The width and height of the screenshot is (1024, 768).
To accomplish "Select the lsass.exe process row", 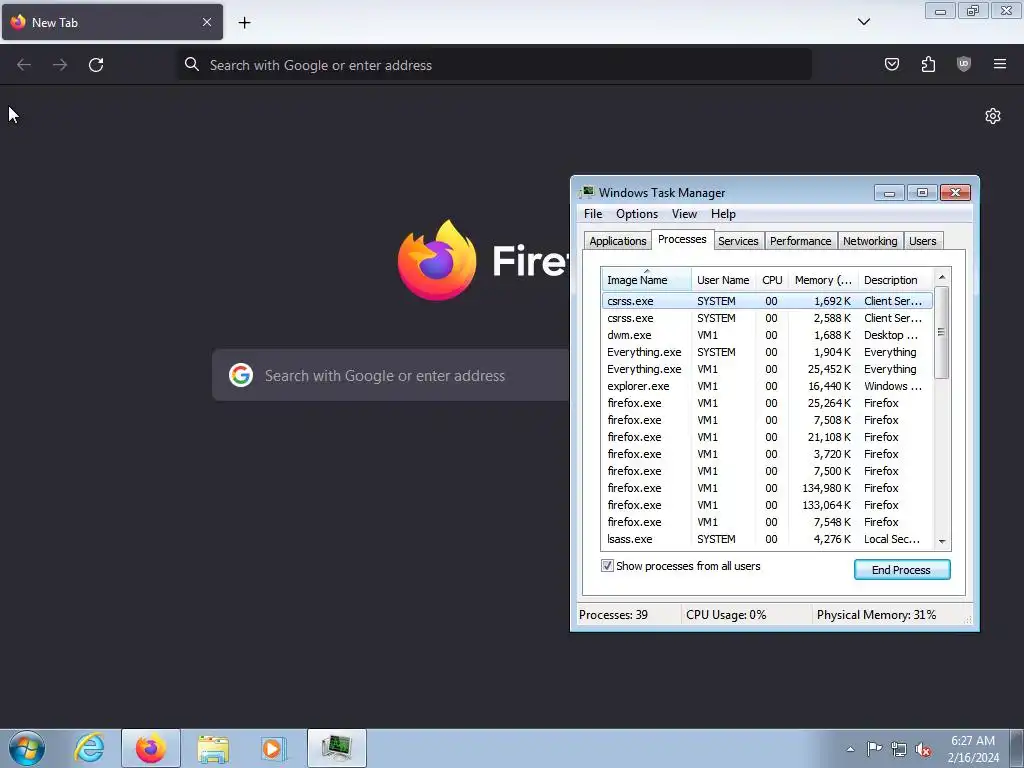I will [x=767, y=539].
